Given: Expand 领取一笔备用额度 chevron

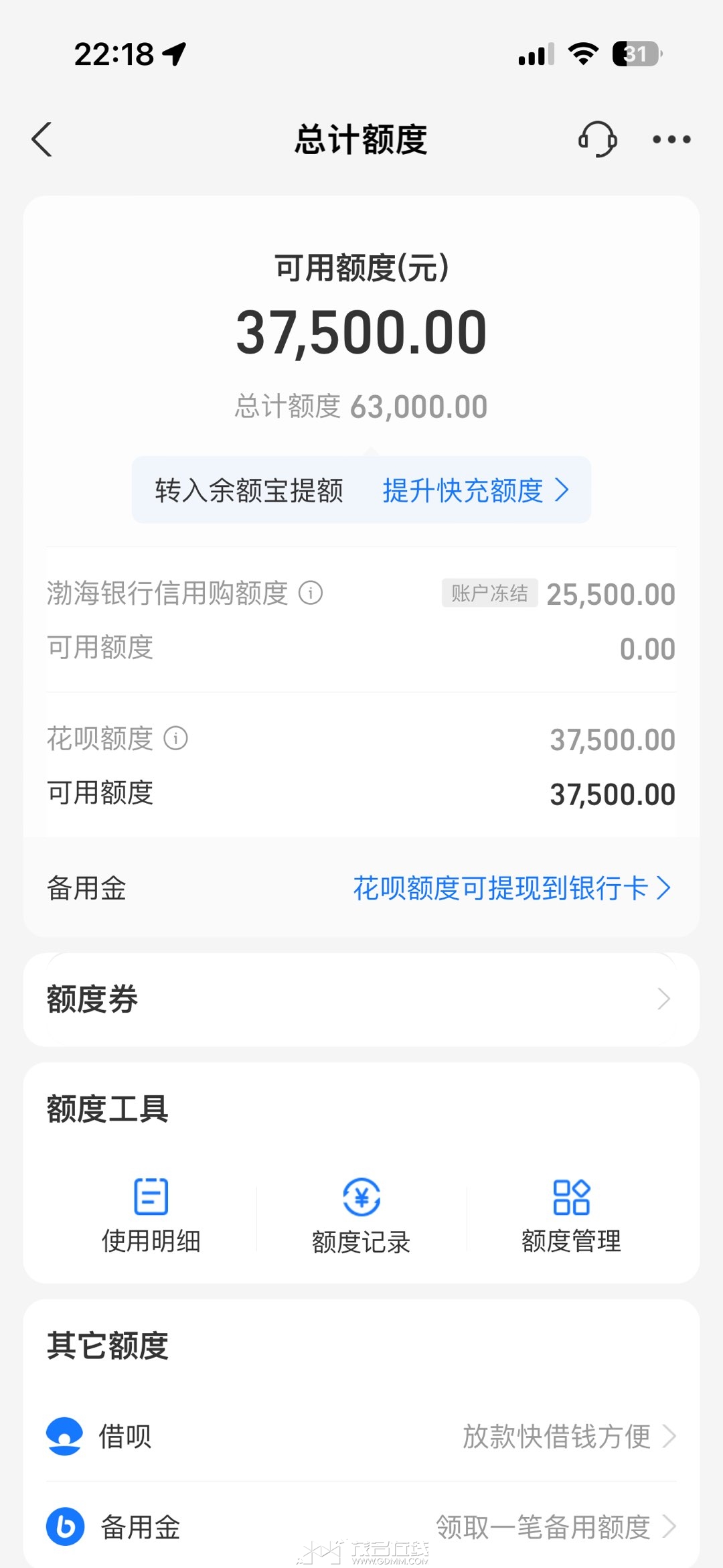Looking at the screenshot, I should point(669,1526).
